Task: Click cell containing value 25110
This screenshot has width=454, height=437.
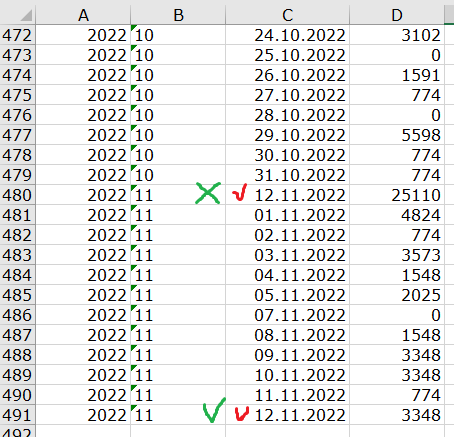Action: [397, 195]
